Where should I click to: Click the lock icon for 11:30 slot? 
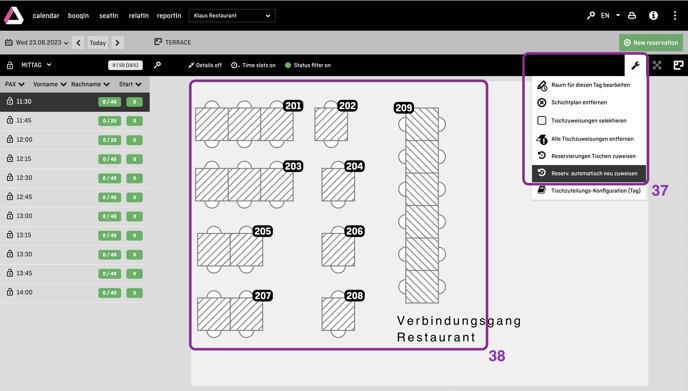click(10, 101)
